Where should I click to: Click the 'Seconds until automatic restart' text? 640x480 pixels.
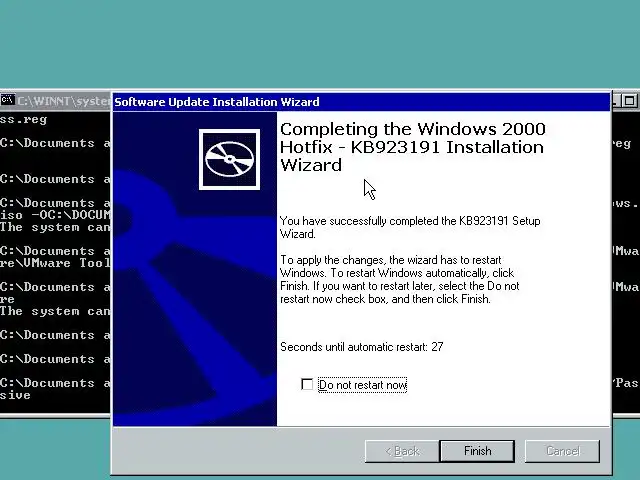click(362, 347)
